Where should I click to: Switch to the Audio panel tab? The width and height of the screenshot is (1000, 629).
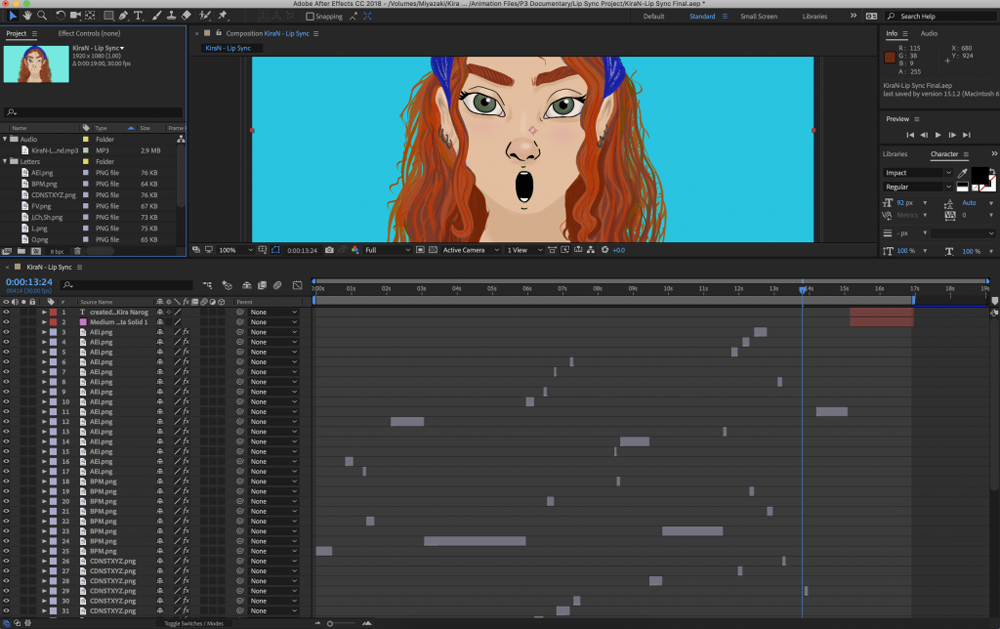click(x=929, y=33)
